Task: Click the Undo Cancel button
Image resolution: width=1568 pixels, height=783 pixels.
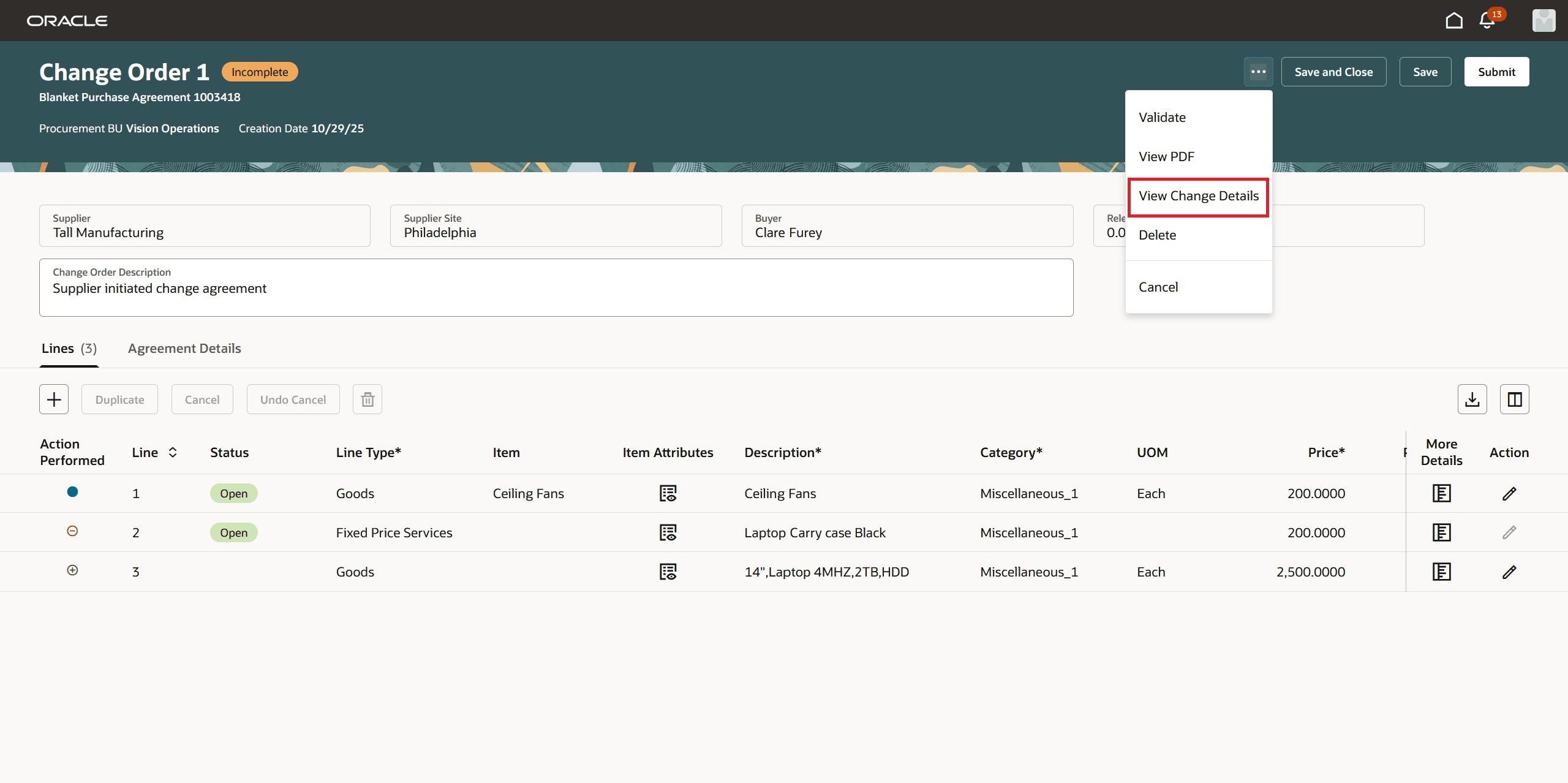Action: (x=293, y=399)
